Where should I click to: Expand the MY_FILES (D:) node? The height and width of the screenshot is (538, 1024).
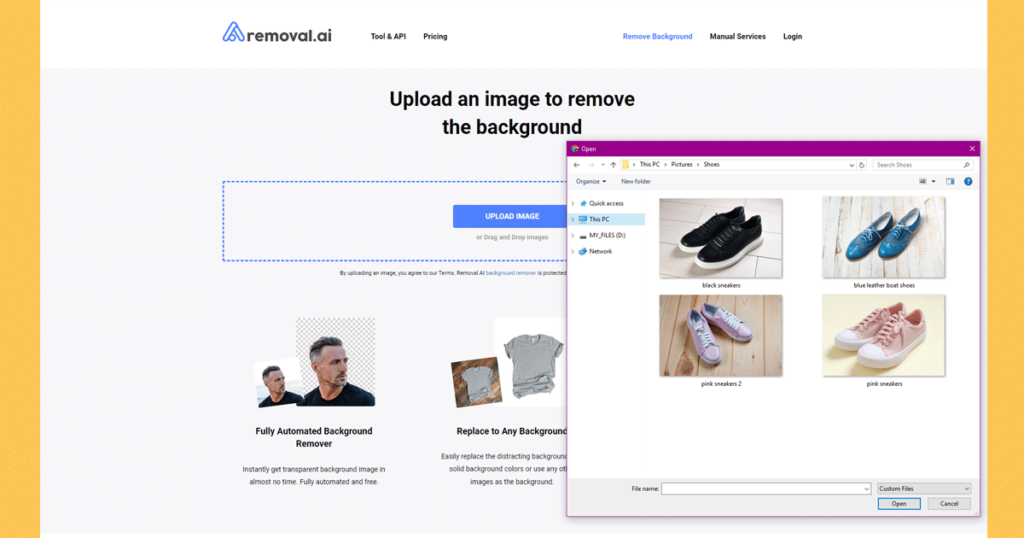click(x=573, y=235)
